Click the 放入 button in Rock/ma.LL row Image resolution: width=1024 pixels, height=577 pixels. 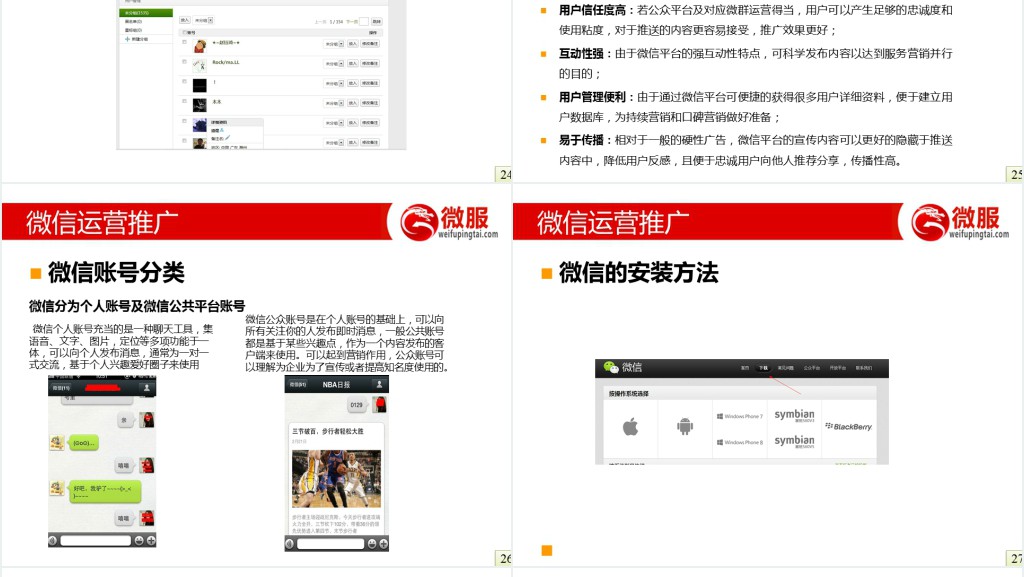pos(353,63)
